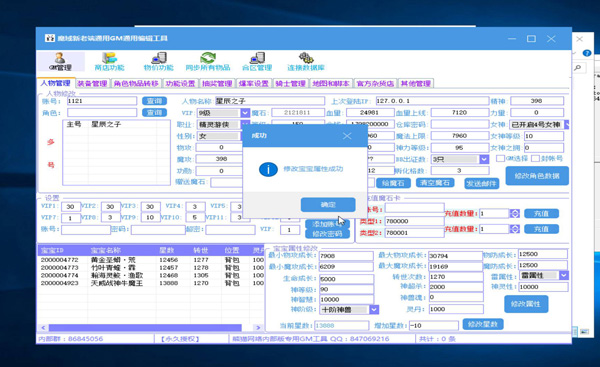600x367 pixels.
Task: Expand the 职业 精灵游侠 dropdown
Action: coord(244,124)
